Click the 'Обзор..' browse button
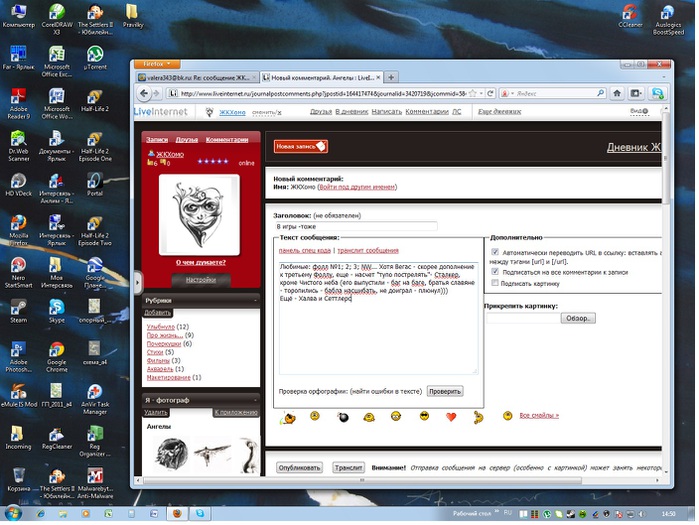 pyautogui.click(x=578, y=318)
